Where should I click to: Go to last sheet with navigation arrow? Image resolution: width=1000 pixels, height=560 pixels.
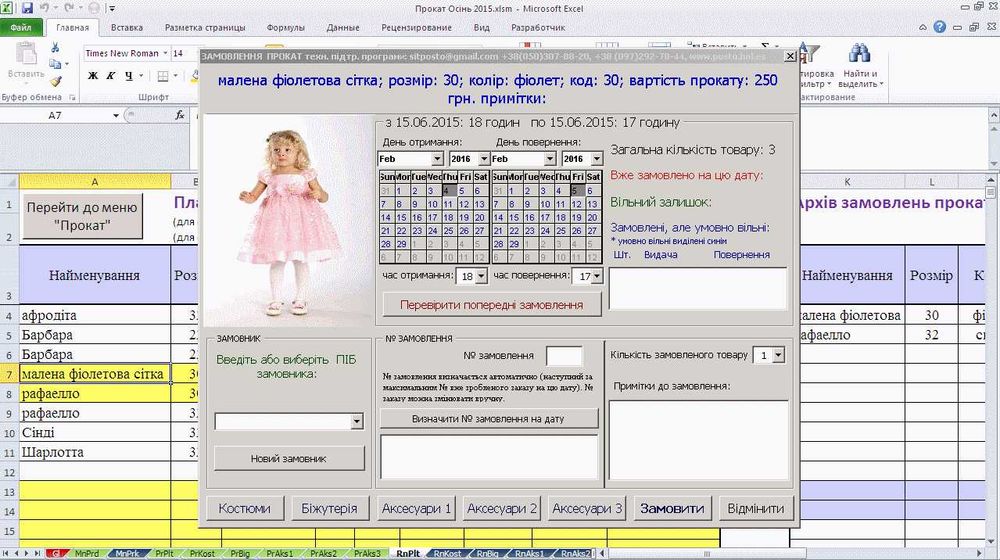pyautogui.click(x=38, y=553)
